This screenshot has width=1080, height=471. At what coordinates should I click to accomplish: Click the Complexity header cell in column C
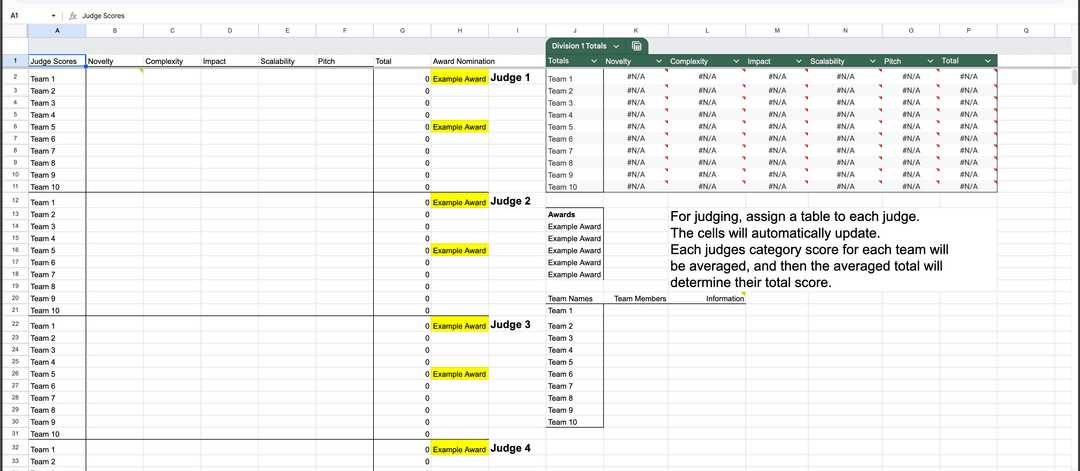coord(172,61)
